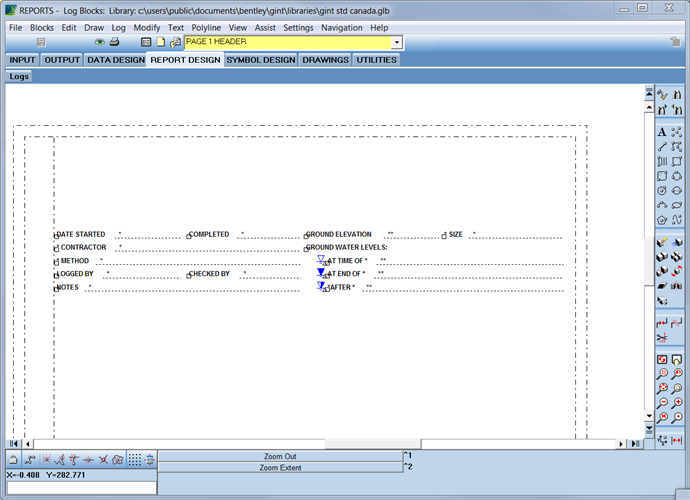Open the UTILITIES tab

[376, 60]
